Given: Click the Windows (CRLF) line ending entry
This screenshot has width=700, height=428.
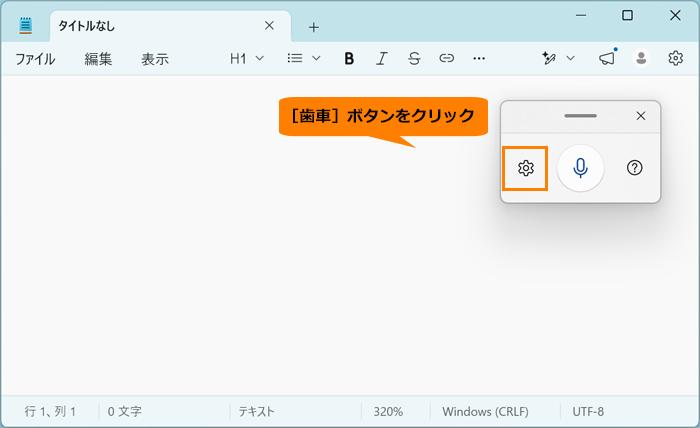Looking at the screenshot, I should click(x=485, y=411).
